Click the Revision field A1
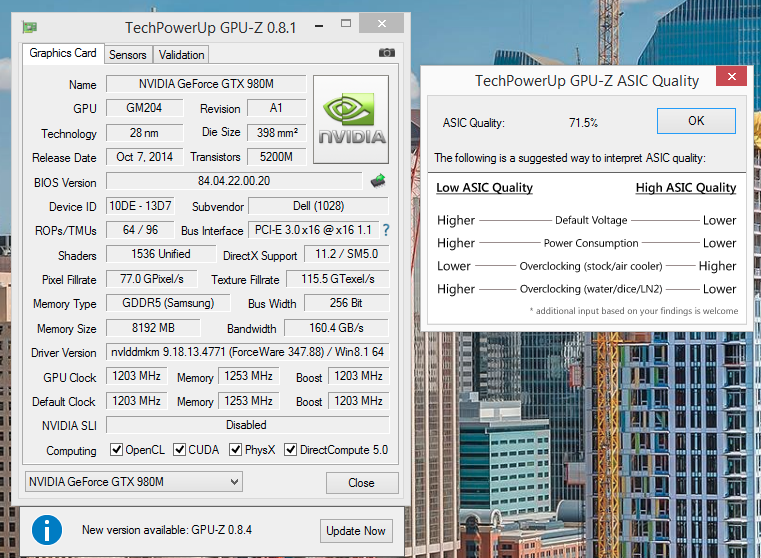This screenshot has height=558, width=761. pos(277,108)
